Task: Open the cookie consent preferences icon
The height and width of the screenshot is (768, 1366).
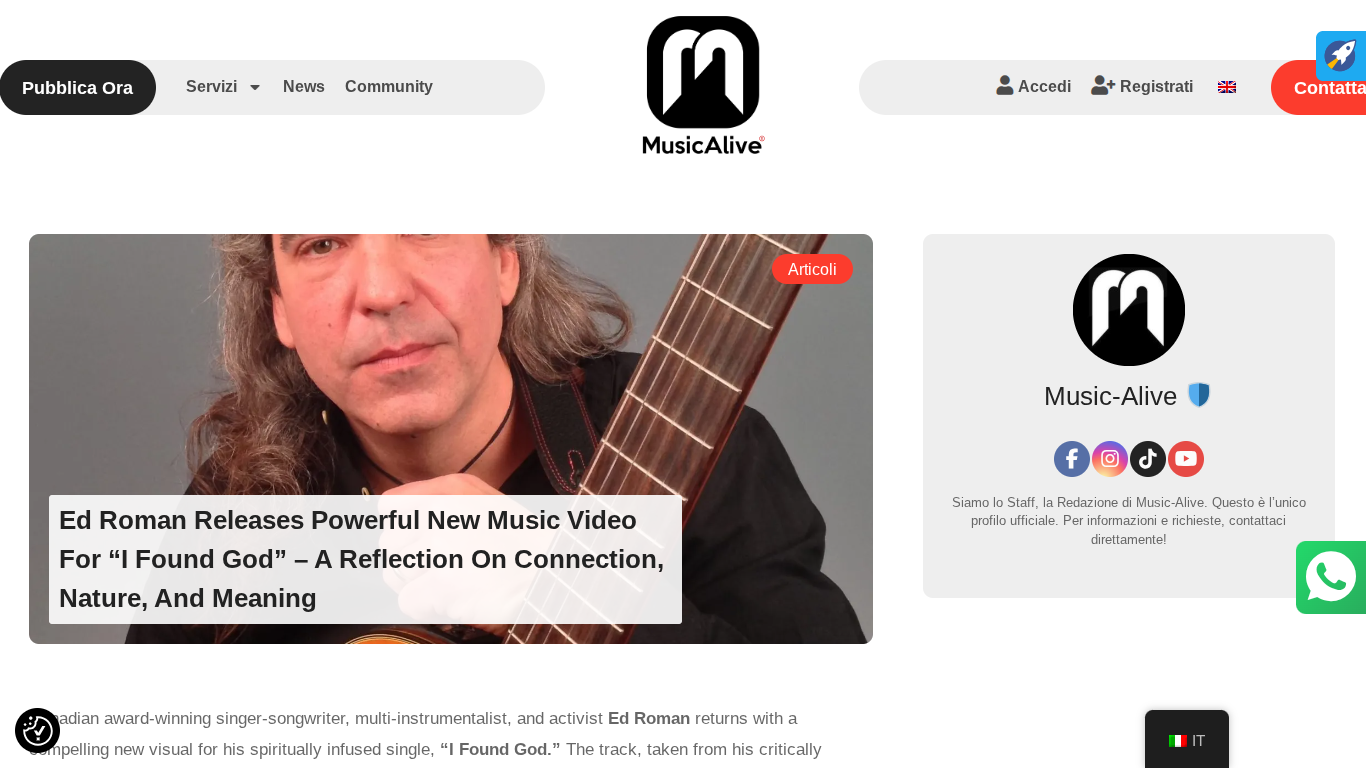Action: (38, 730)
